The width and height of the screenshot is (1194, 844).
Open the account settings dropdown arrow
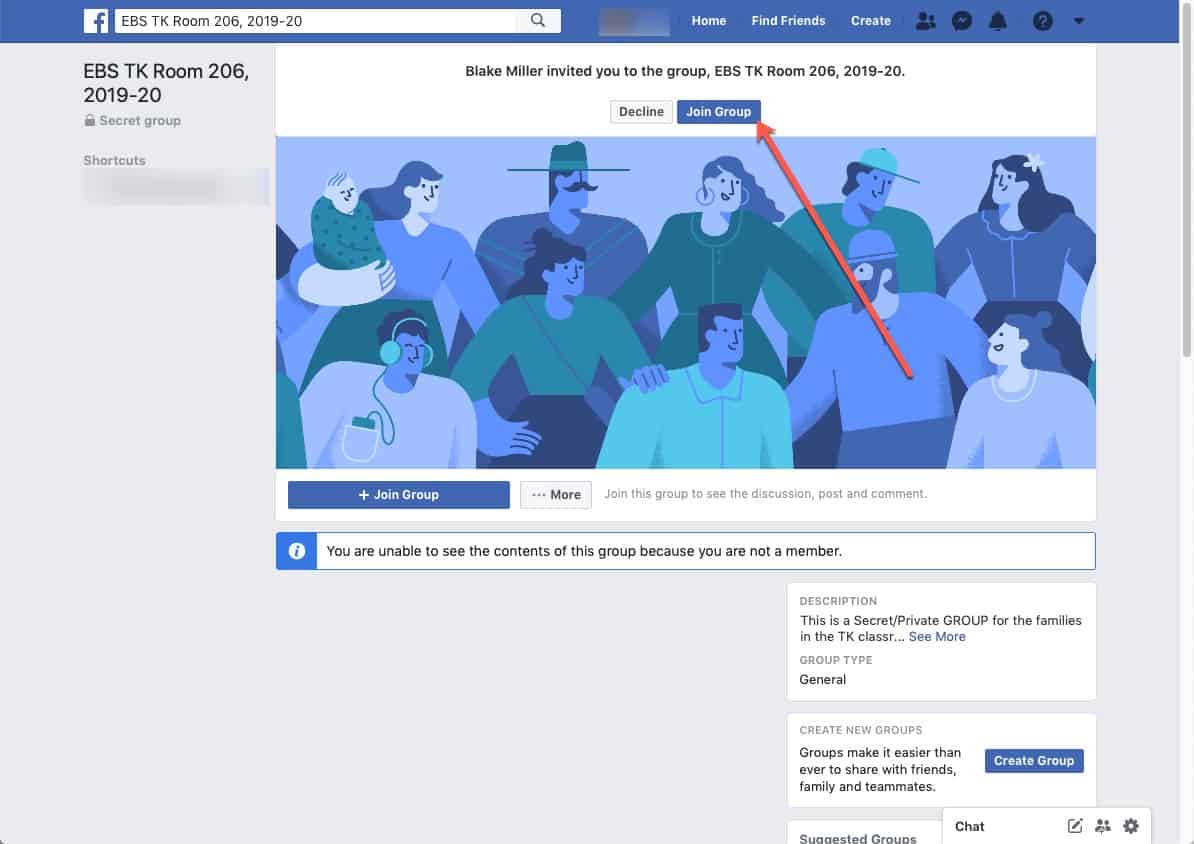click(x=1078, y=20)
